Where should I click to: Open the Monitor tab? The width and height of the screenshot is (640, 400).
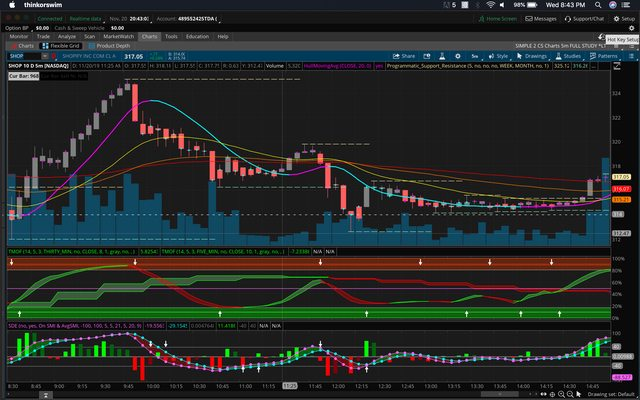19,36
